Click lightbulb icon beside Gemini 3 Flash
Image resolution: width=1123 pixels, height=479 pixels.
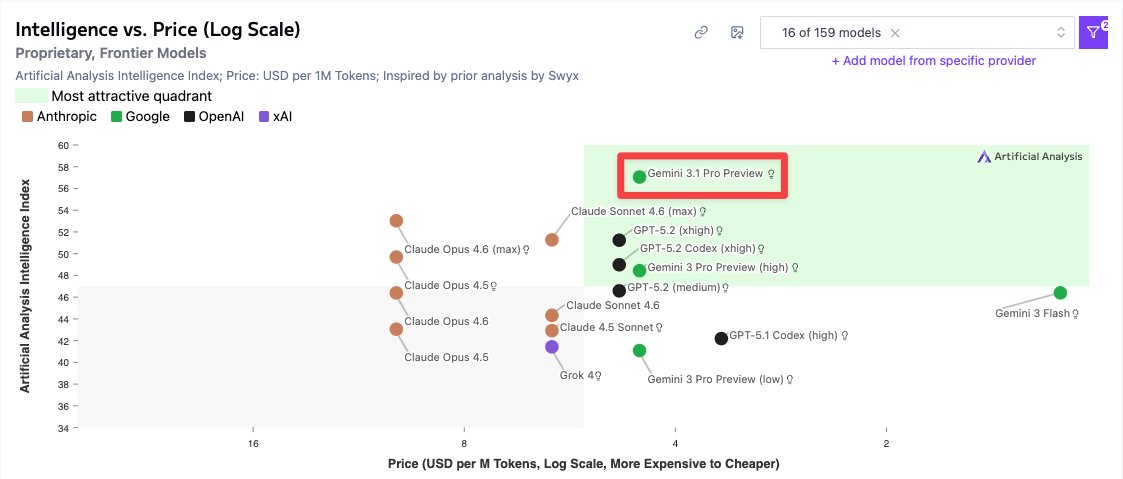1076,314
